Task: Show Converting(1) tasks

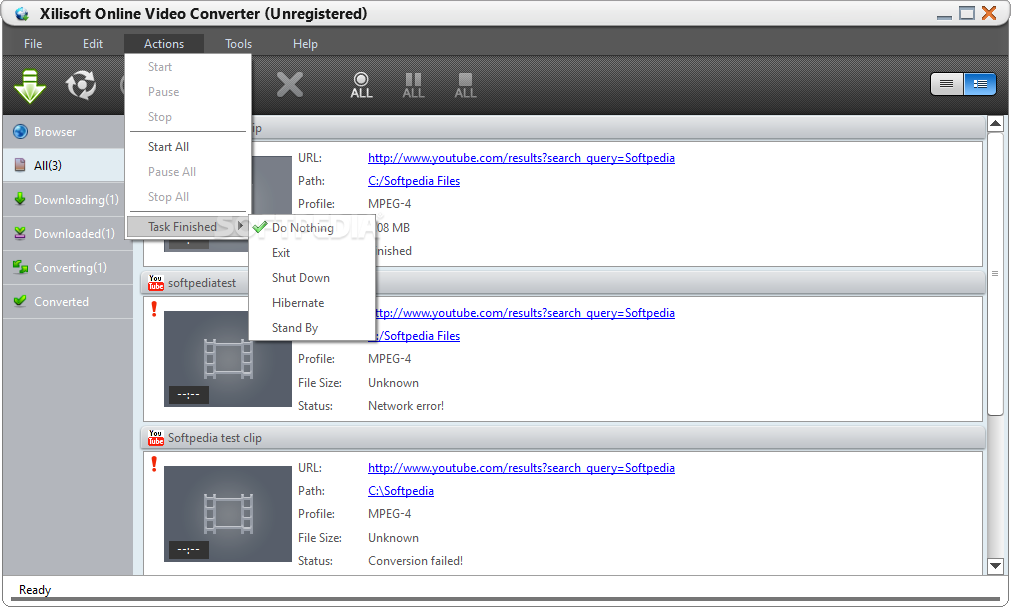Action: (67, 268)
